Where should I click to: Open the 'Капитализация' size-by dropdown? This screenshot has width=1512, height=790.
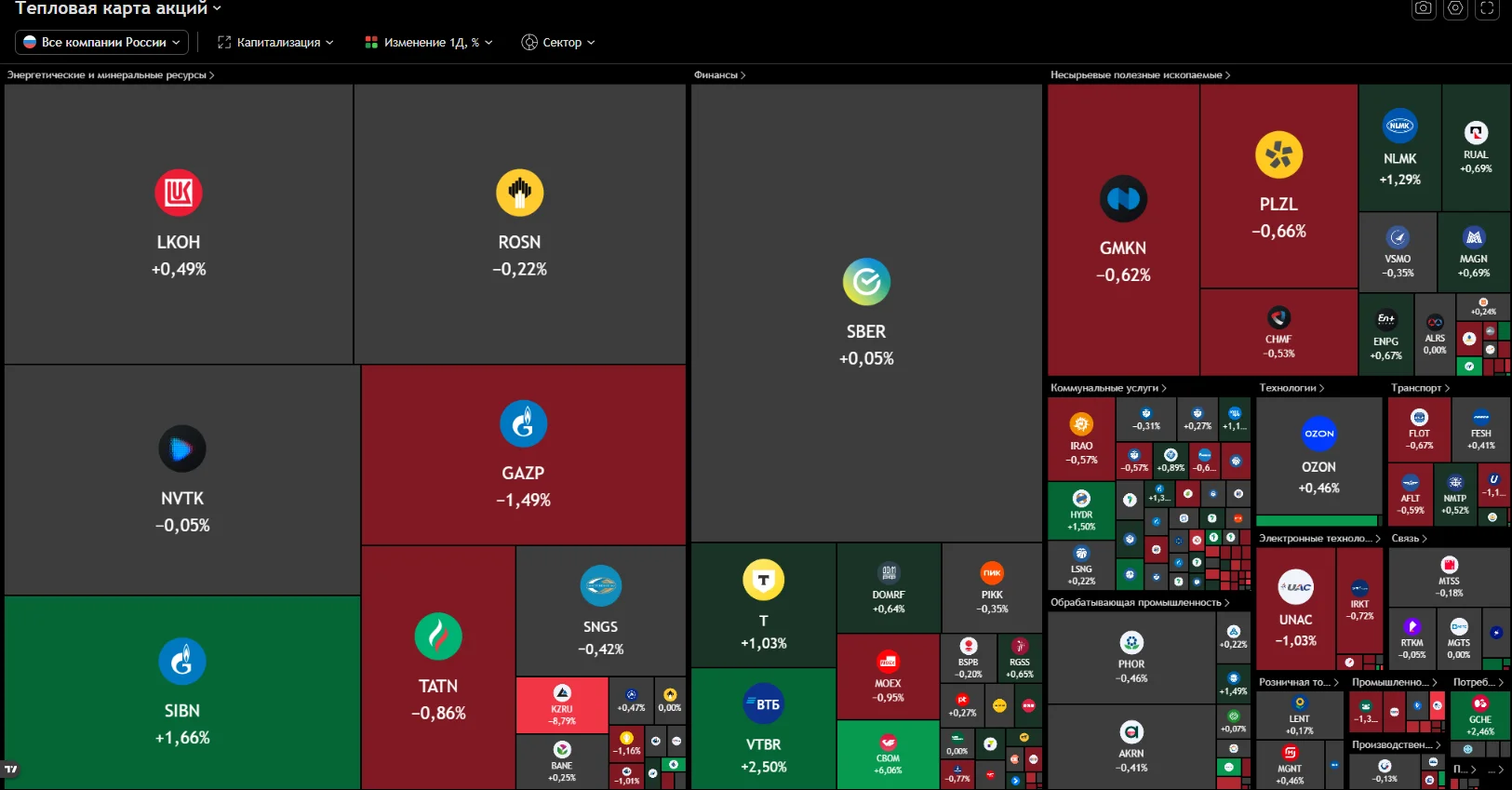(x=275, y=42)
